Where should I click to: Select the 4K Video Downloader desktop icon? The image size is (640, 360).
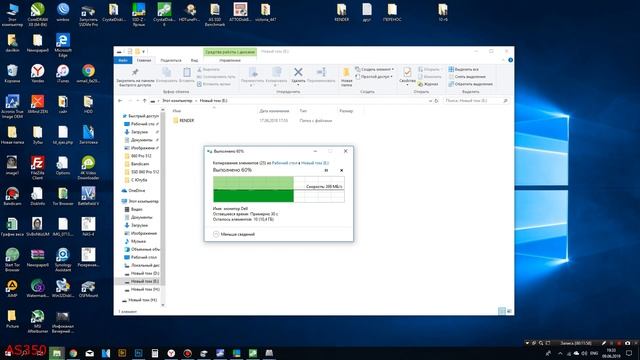[88, 168]
